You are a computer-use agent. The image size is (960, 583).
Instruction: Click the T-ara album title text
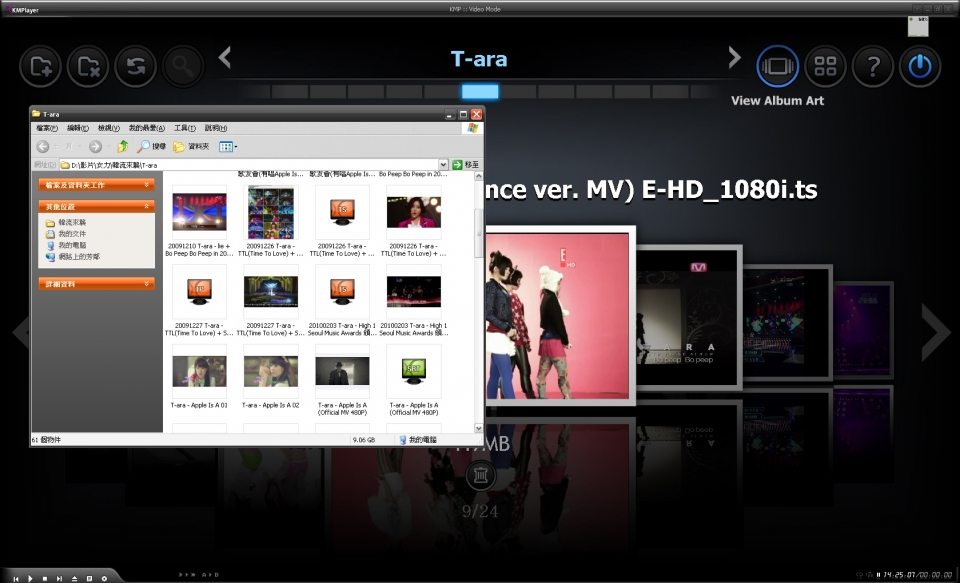[x=479, y=59]
